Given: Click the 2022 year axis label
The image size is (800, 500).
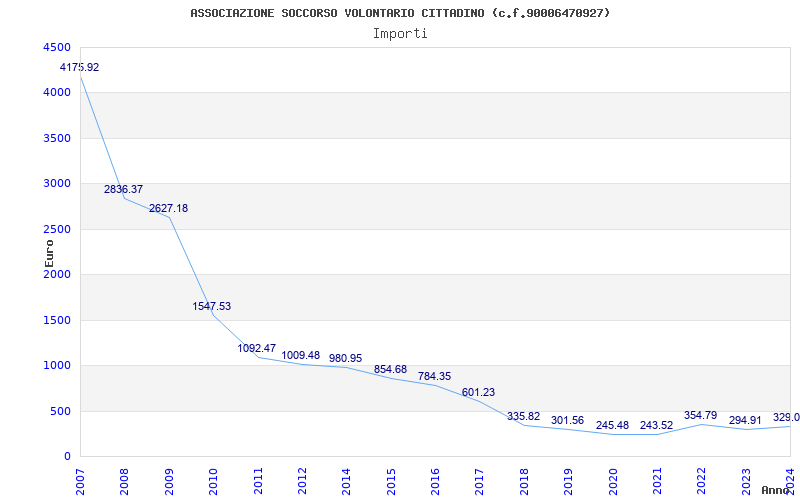Looking at the screenshot, I should (702, 481).
